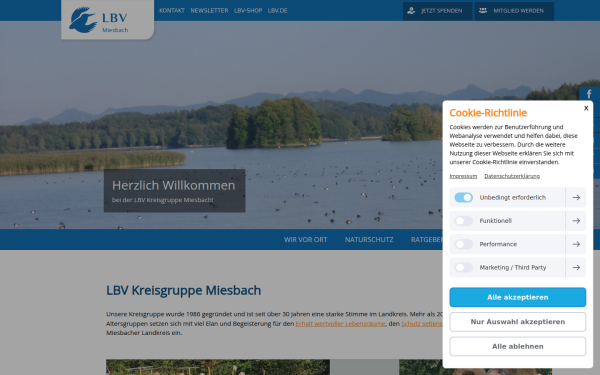Open the Kontakt menu item
The height and width of the screenshot is (375, 600).
click(x=172, y=11)
